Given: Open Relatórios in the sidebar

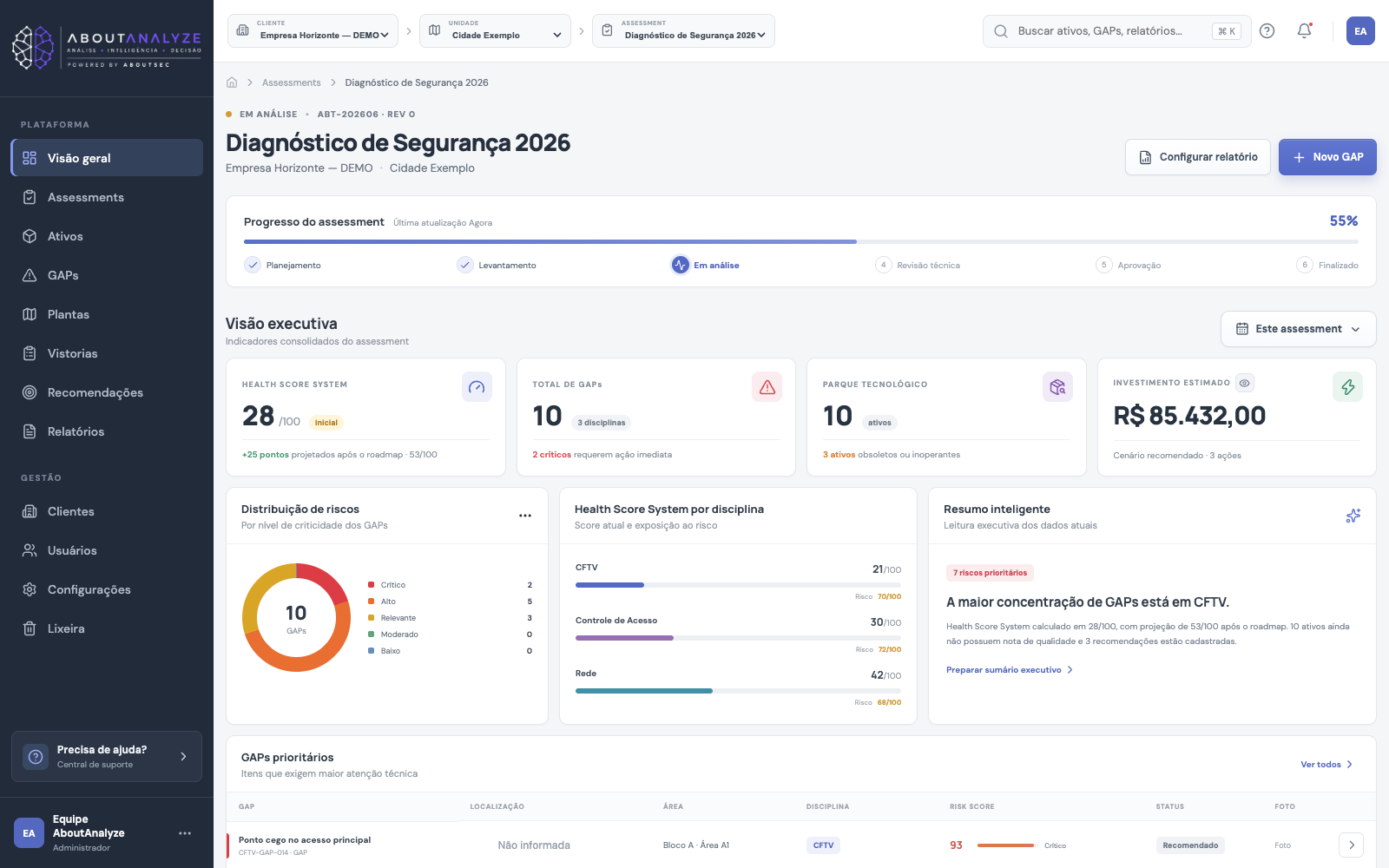Looking at the screenshot, I should tap(107, 431).
